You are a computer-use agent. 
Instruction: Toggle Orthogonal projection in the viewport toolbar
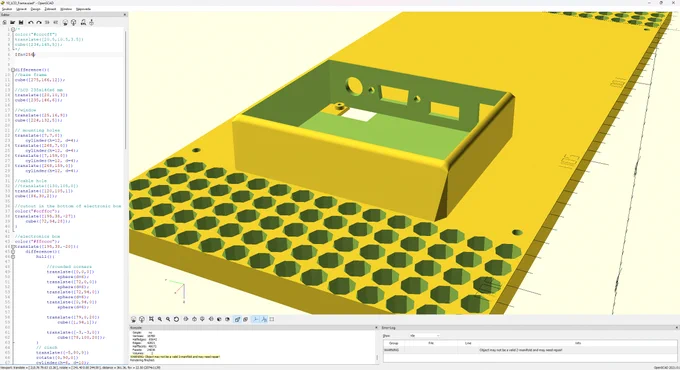point(245,319)
